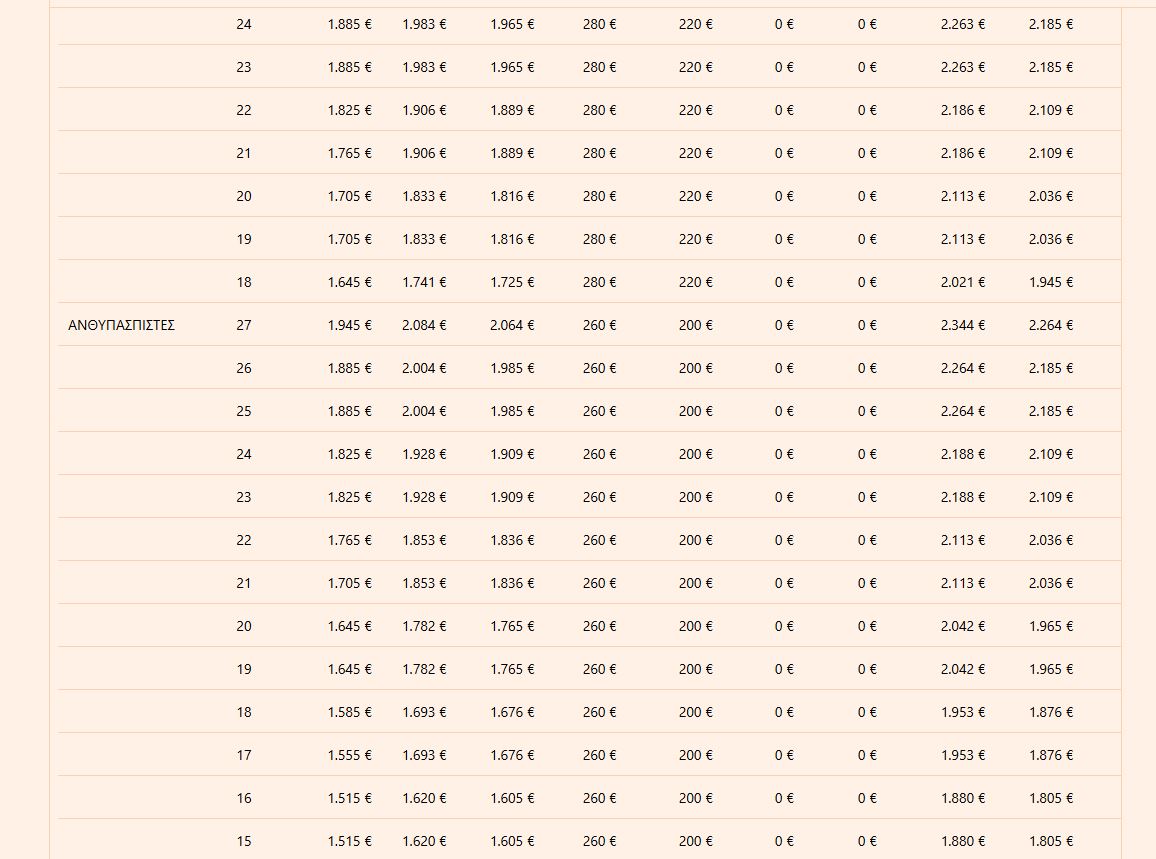Click the ΑΝΘΥΠΑΣΠΙΣΤΕΣ row label

(x=121, y=325)
